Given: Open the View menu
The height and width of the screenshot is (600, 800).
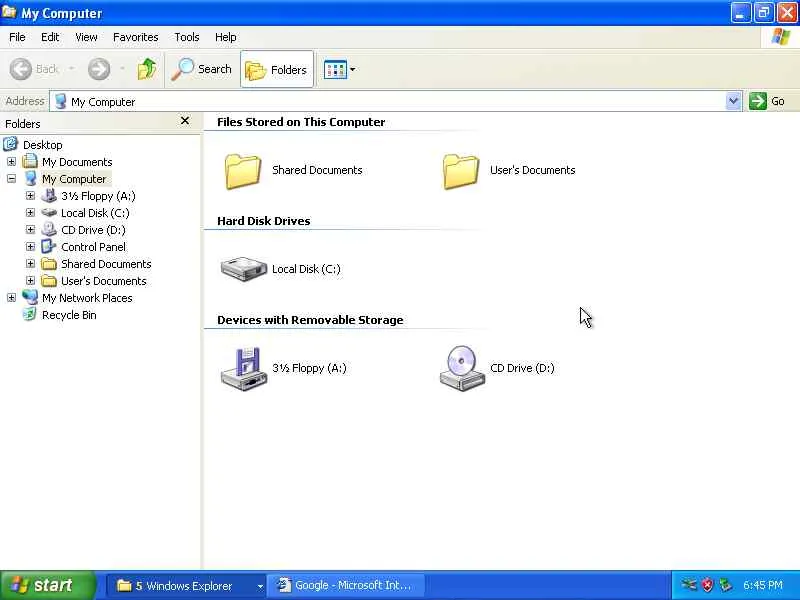Looking at the screenshot, I should click(86, 37).
